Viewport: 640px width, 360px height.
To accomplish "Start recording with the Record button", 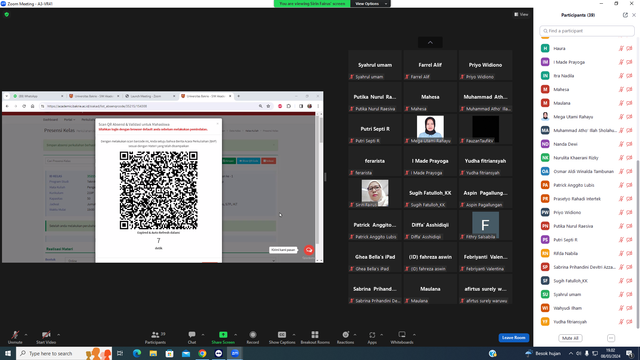I will click(x=253, y=337).
